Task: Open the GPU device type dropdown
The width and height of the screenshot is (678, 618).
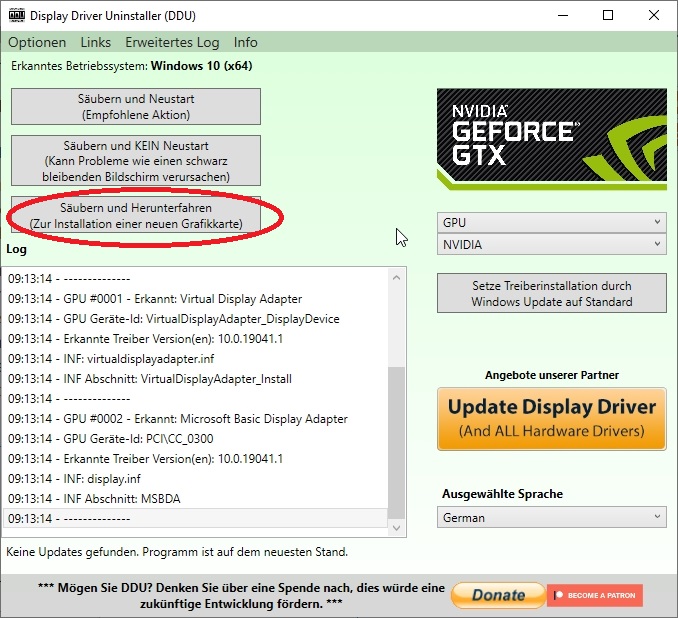Action: pos(552,222)
